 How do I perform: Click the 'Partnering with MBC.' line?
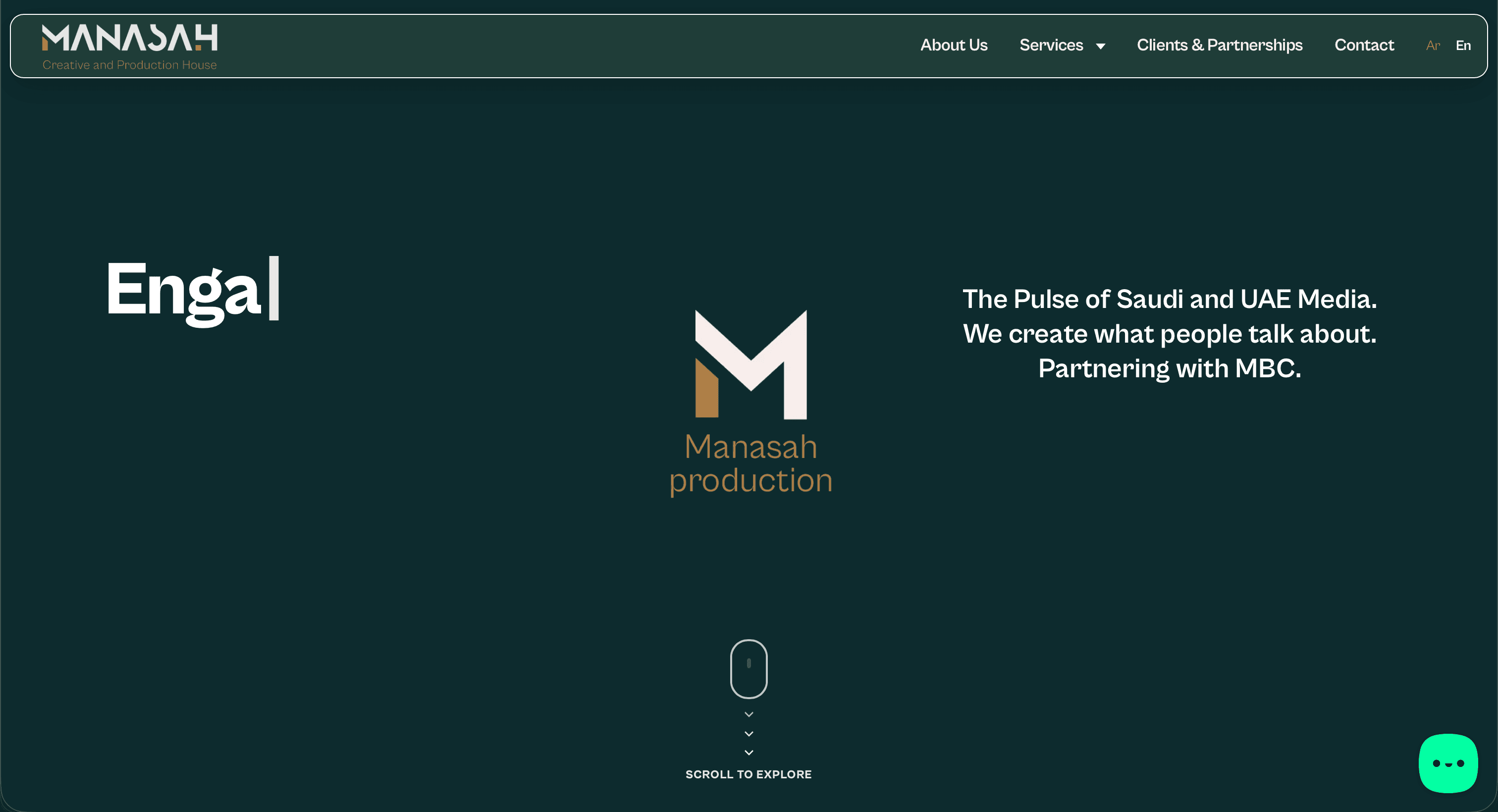pos(1170,368)
